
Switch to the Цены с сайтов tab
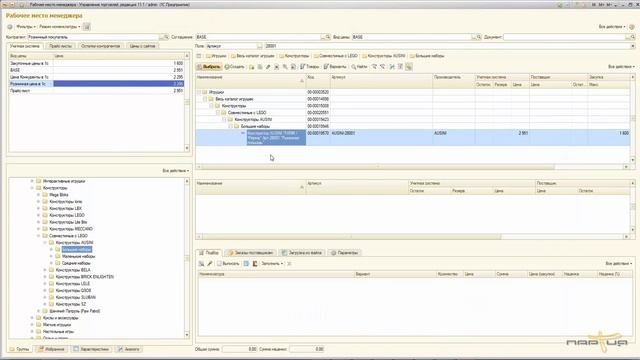(x=142, y=46)
